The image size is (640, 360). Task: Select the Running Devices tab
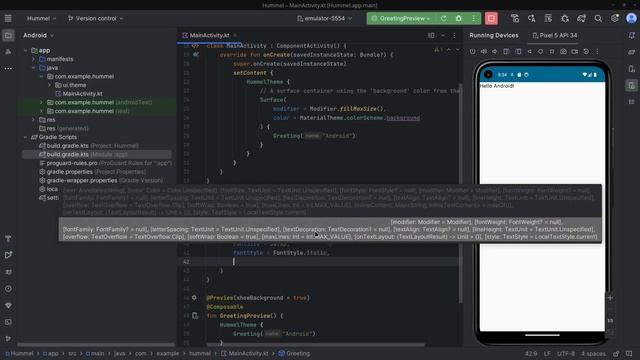pos(493,36)
